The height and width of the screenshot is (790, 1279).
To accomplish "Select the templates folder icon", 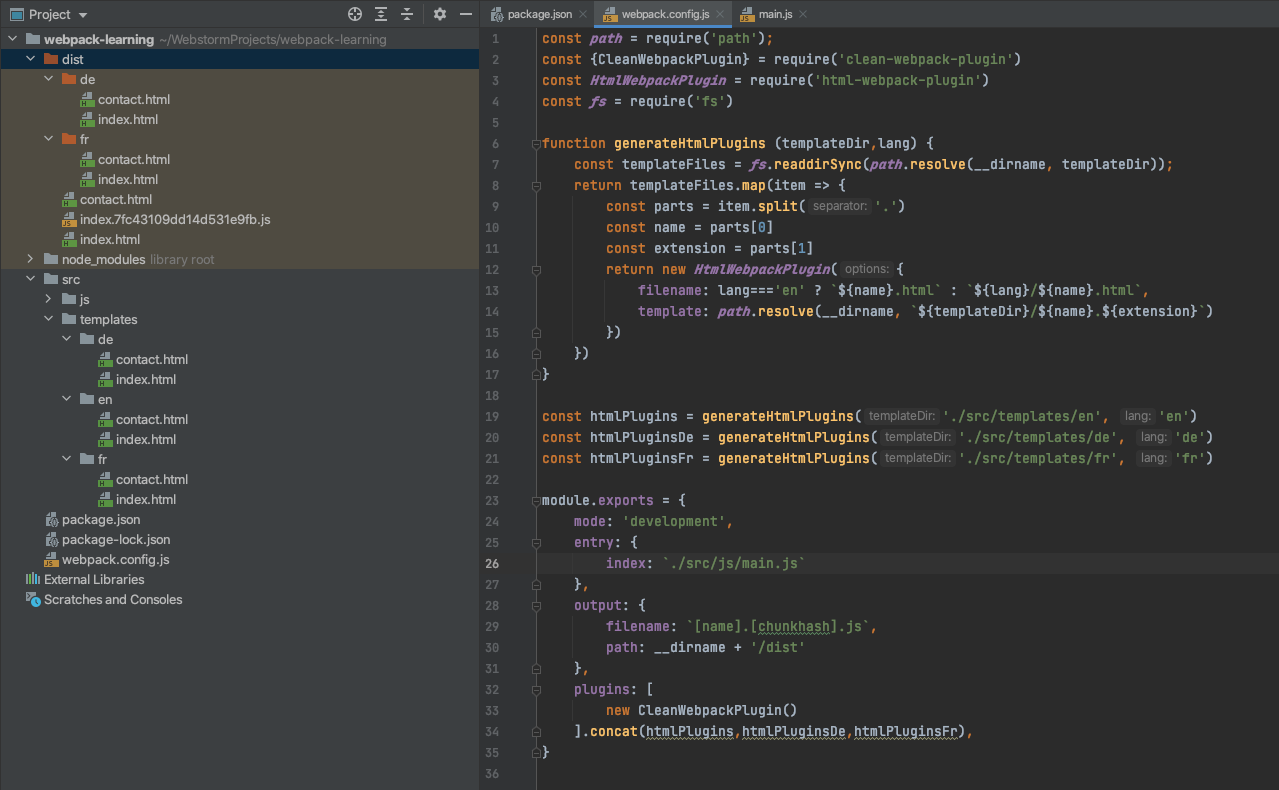I will click(x=69, y=320).
